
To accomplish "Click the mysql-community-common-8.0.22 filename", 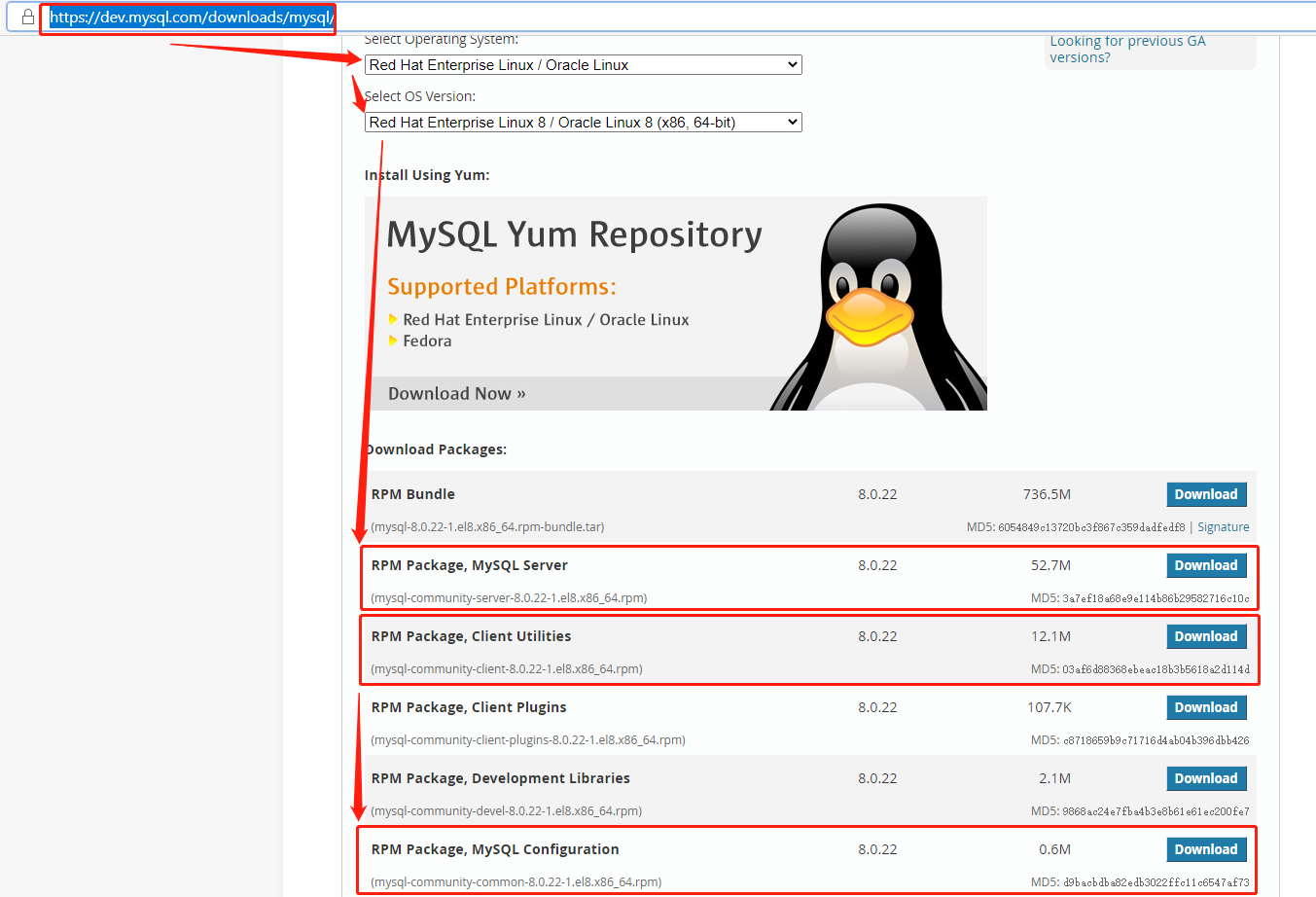I will [516, 882].
